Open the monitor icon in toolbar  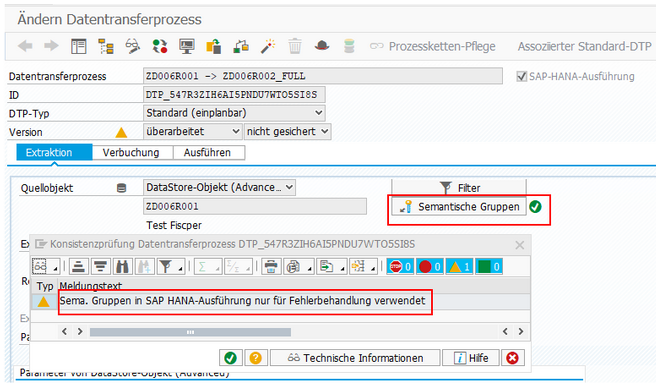187,46
